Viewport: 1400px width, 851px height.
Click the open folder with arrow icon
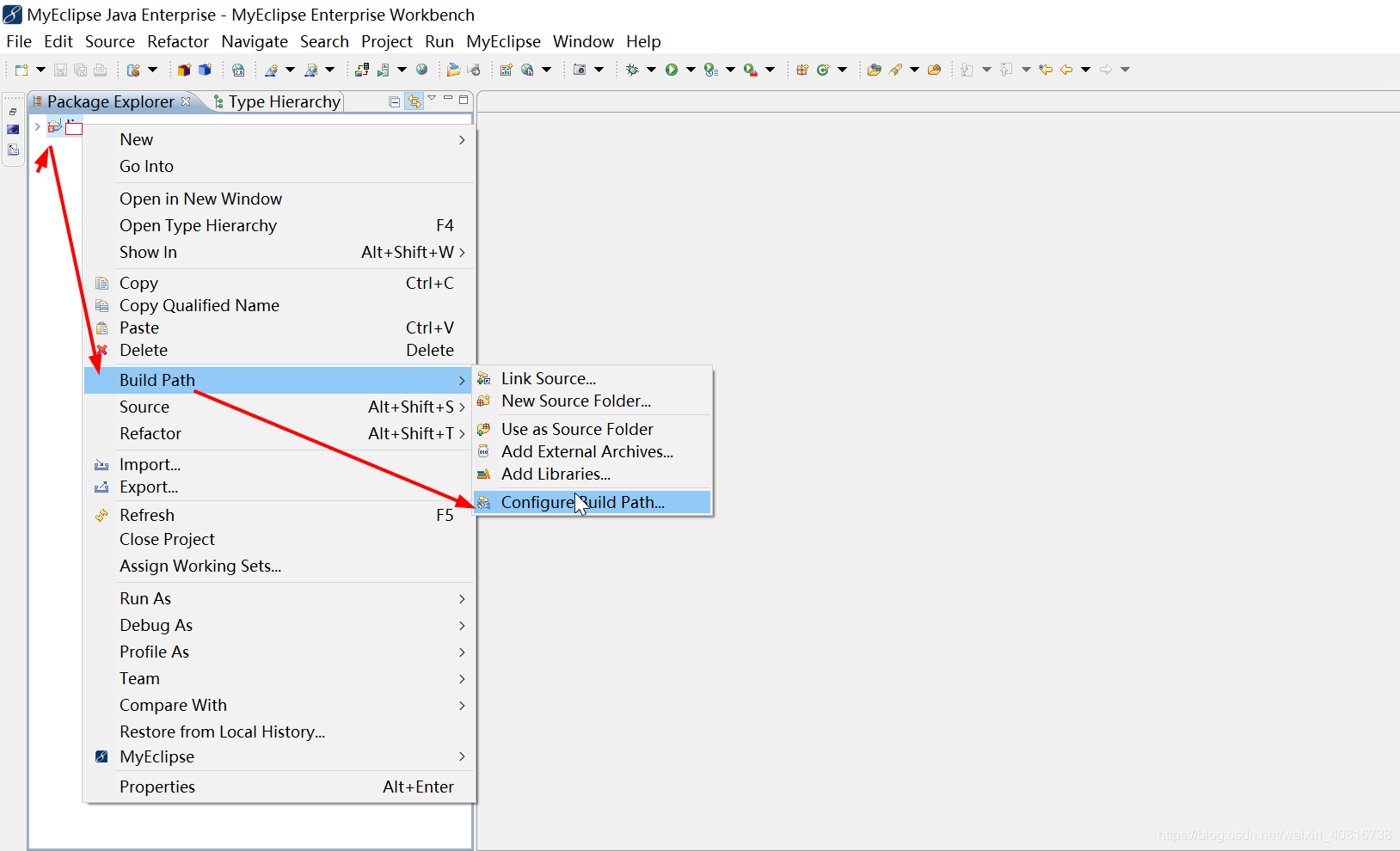(453, 70)
